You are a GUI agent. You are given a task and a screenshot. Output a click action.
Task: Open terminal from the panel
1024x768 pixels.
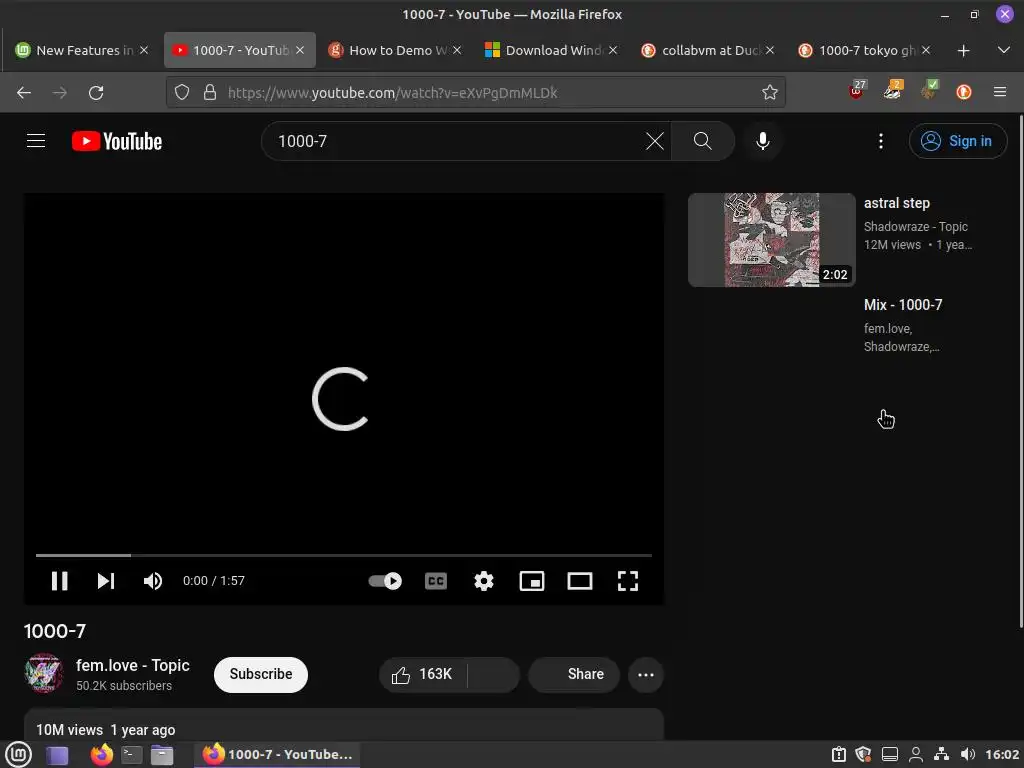point(132,755)
